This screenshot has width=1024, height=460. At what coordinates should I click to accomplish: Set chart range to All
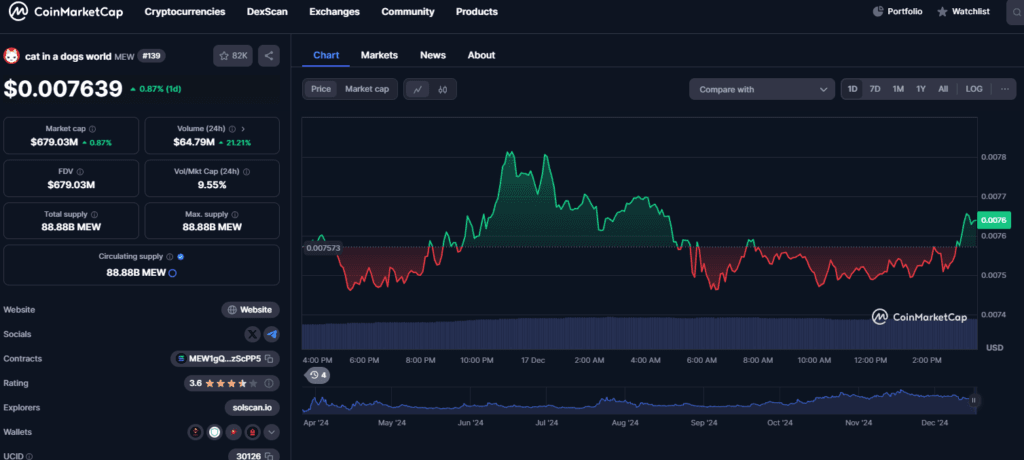[x=943, y=90]
